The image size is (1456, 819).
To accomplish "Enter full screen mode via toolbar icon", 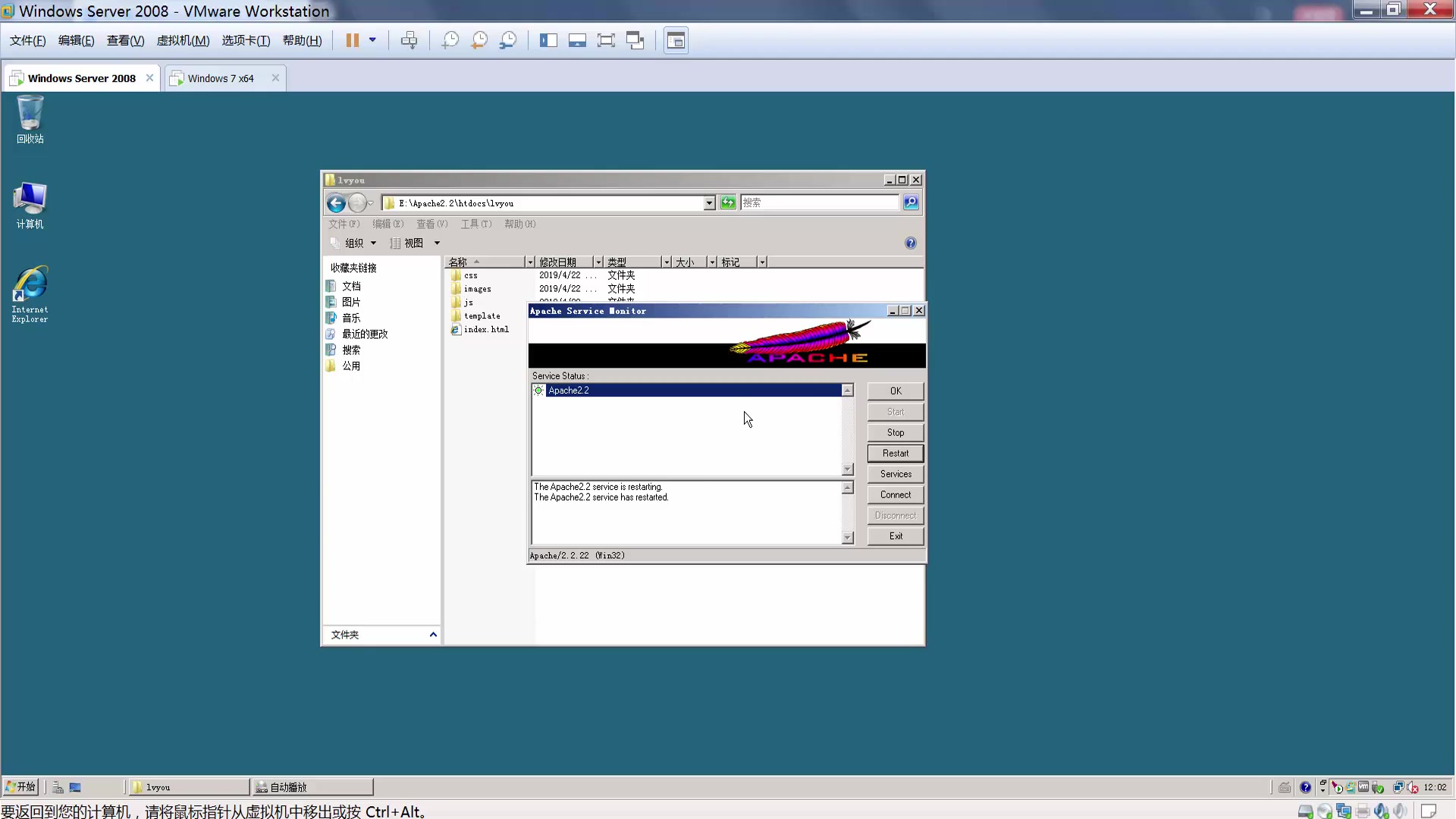I will coord(606,40).
